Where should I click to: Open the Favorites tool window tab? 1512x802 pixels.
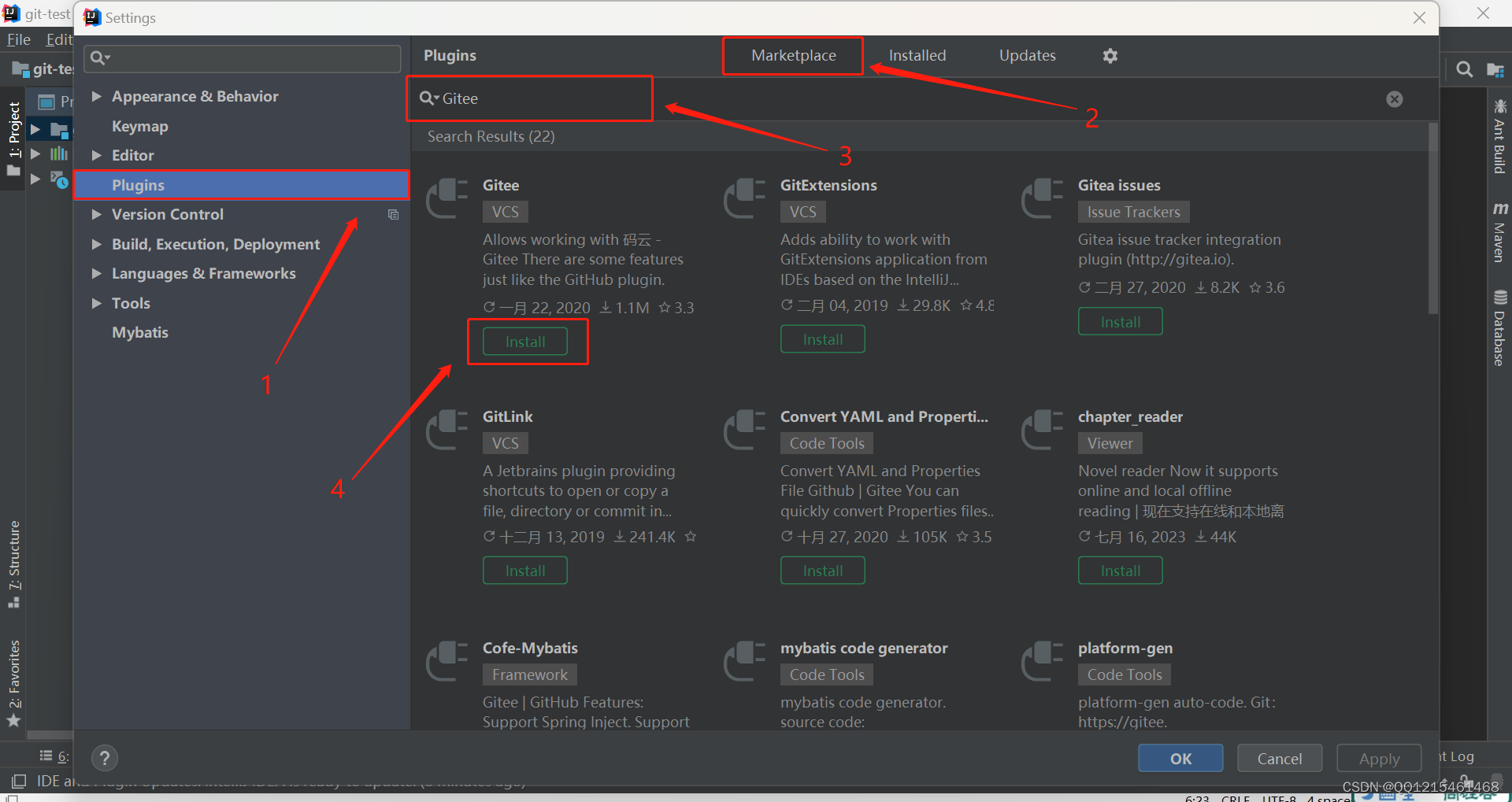pos(13,682)
